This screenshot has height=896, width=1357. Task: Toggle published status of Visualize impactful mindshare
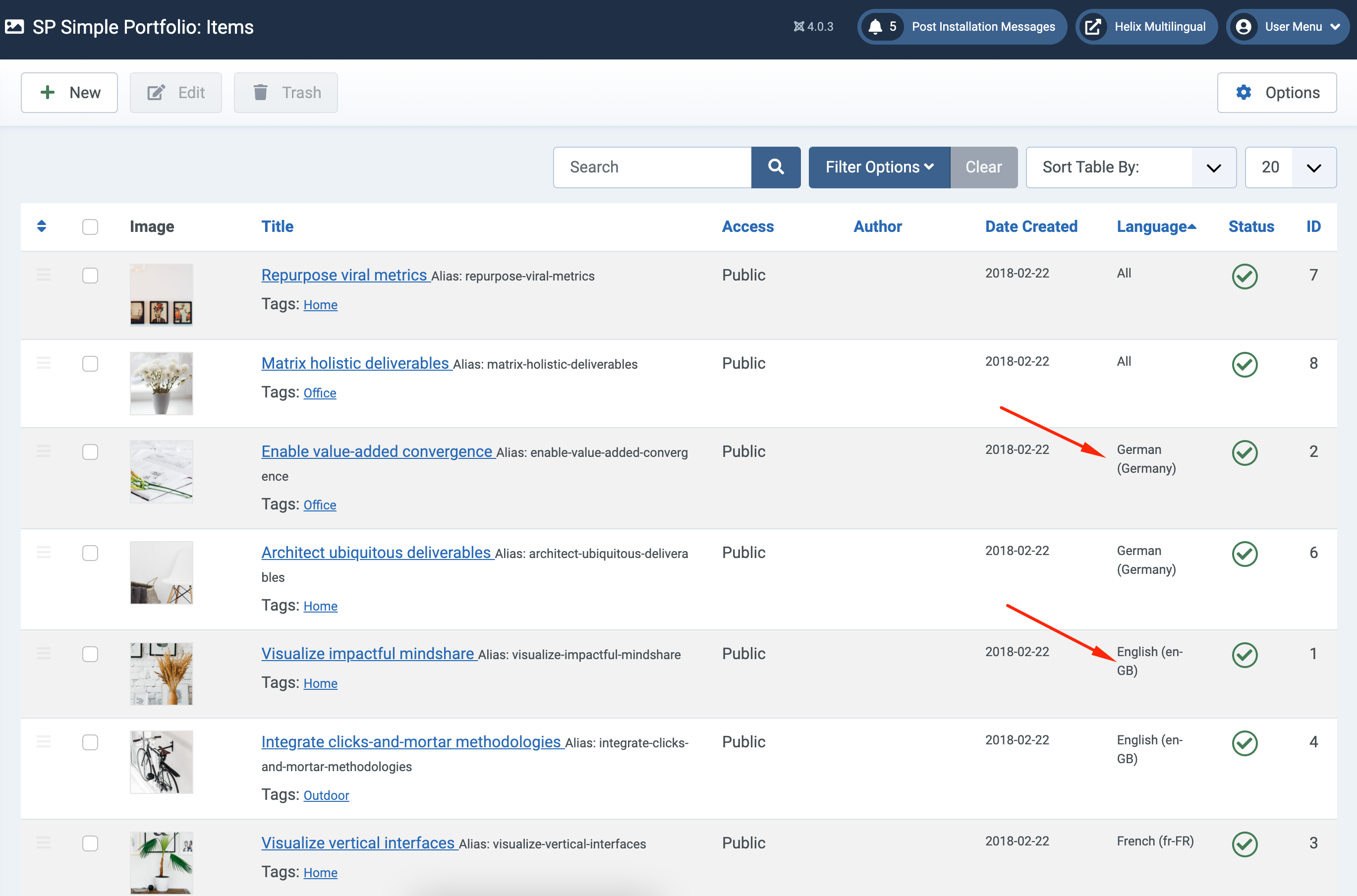[x=1244, y=655]
